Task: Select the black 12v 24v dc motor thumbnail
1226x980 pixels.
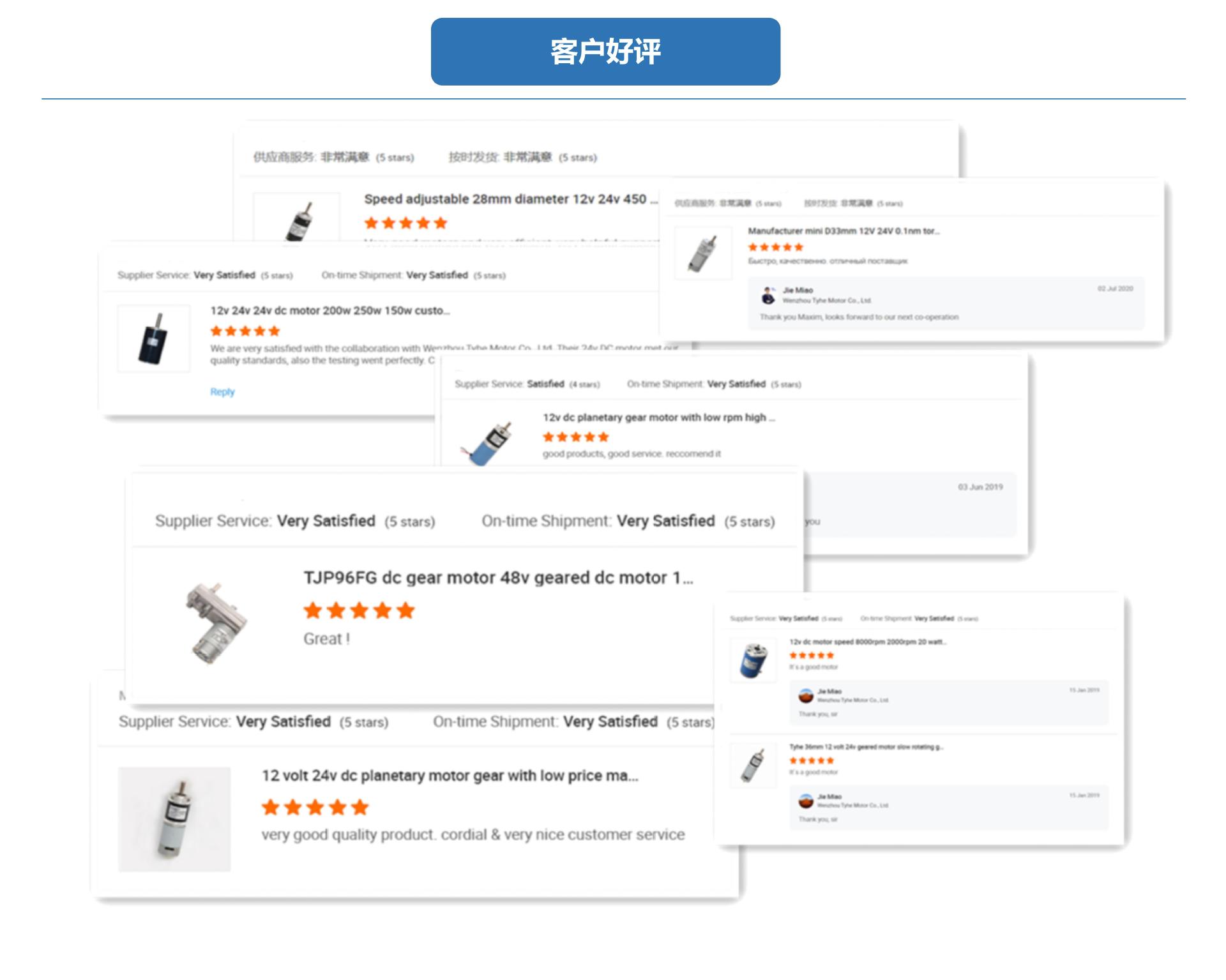Action: (154, 338)
